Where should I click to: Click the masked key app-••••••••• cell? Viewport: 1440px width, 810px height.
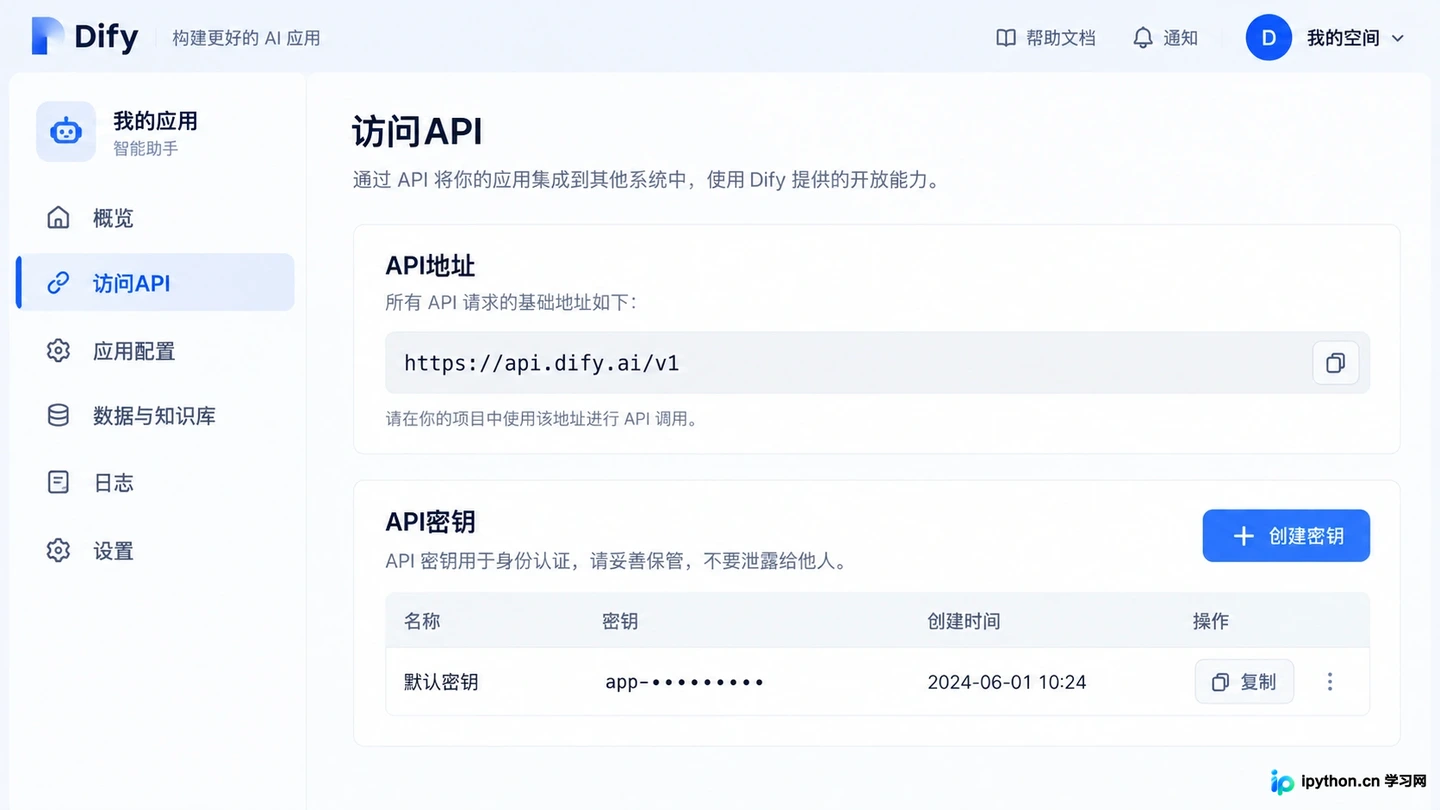684,682
